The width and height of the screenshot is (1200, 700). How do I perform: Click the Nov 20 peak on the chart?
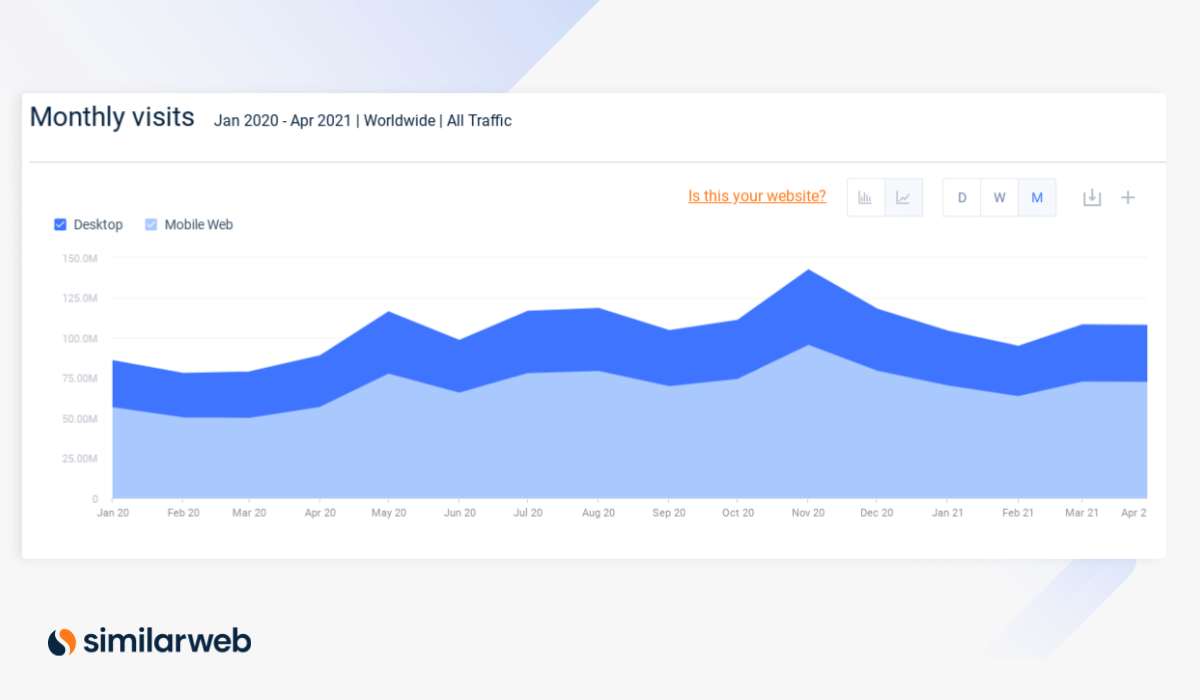coord(808,270)
